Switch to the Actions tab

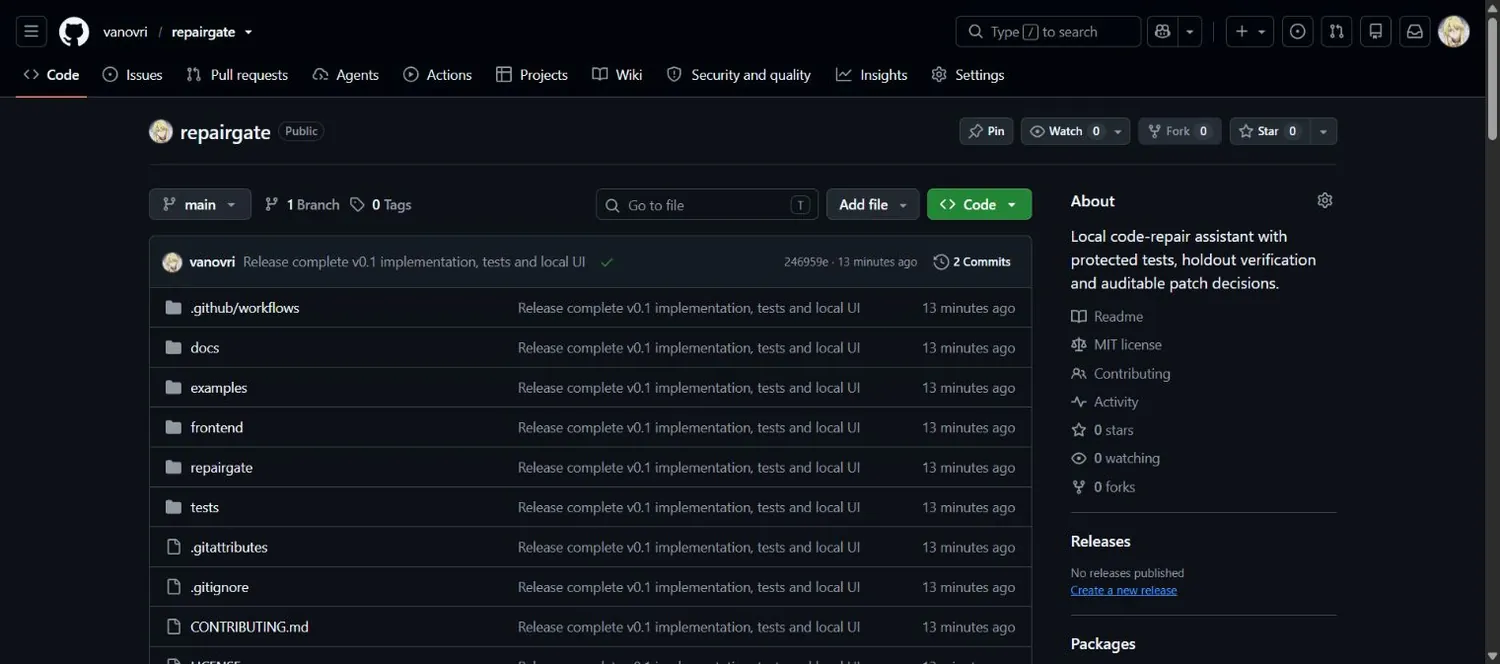tap(437, 75)
